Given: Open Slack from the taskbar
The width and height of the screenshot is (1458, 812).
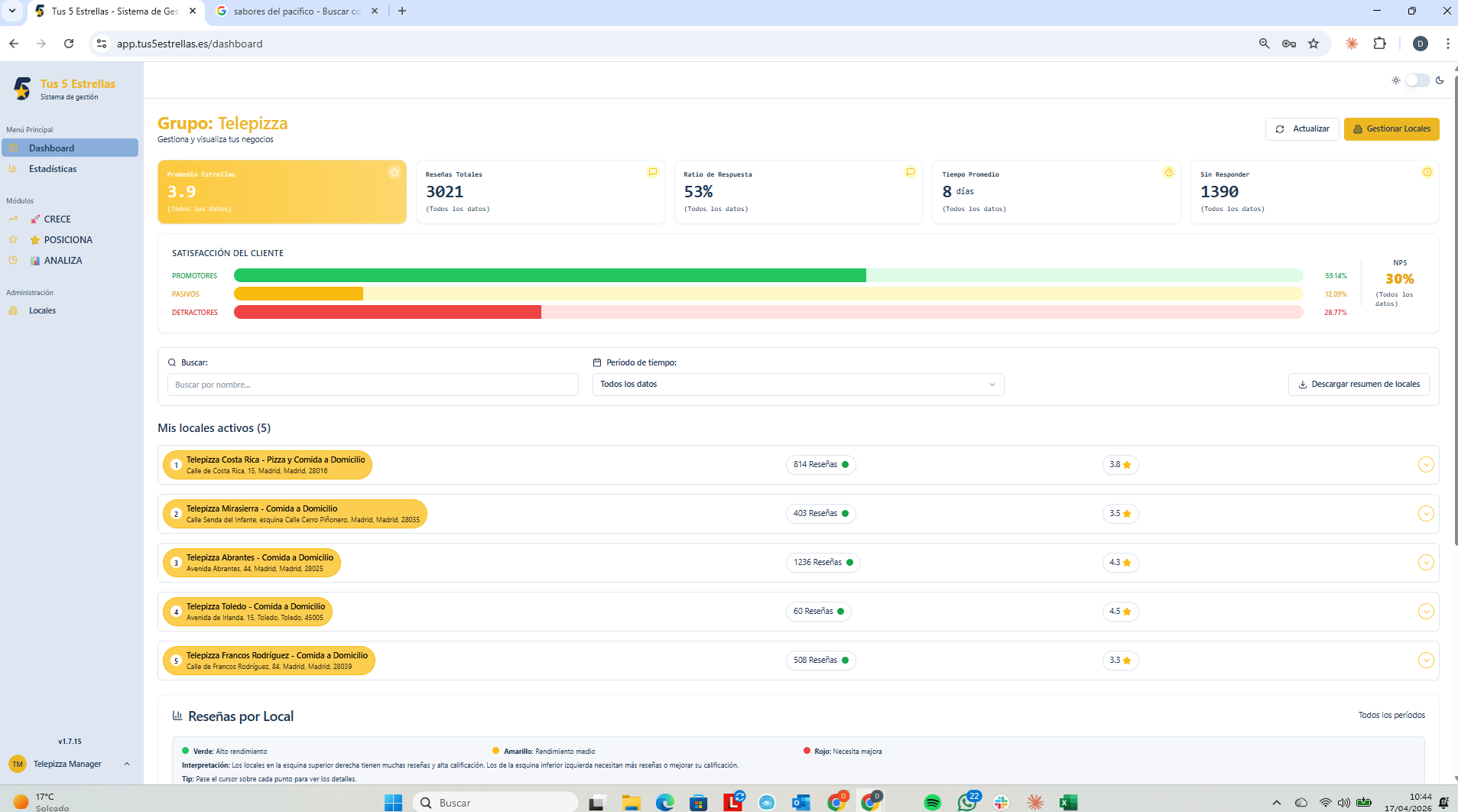Looking at the screenshot, I should (x=1001, y=802).
